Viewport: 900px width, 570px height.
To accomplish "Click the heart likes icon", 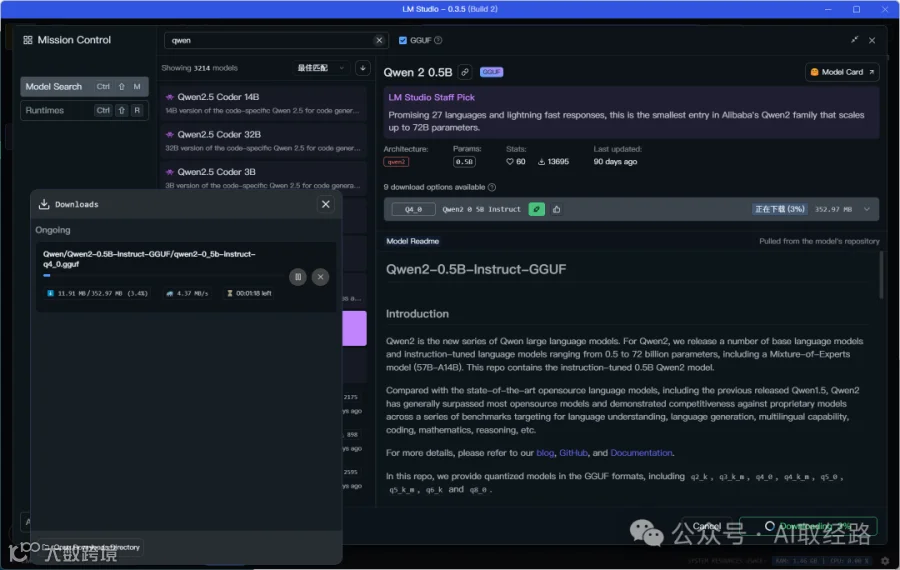I will [x=510, y=162].
